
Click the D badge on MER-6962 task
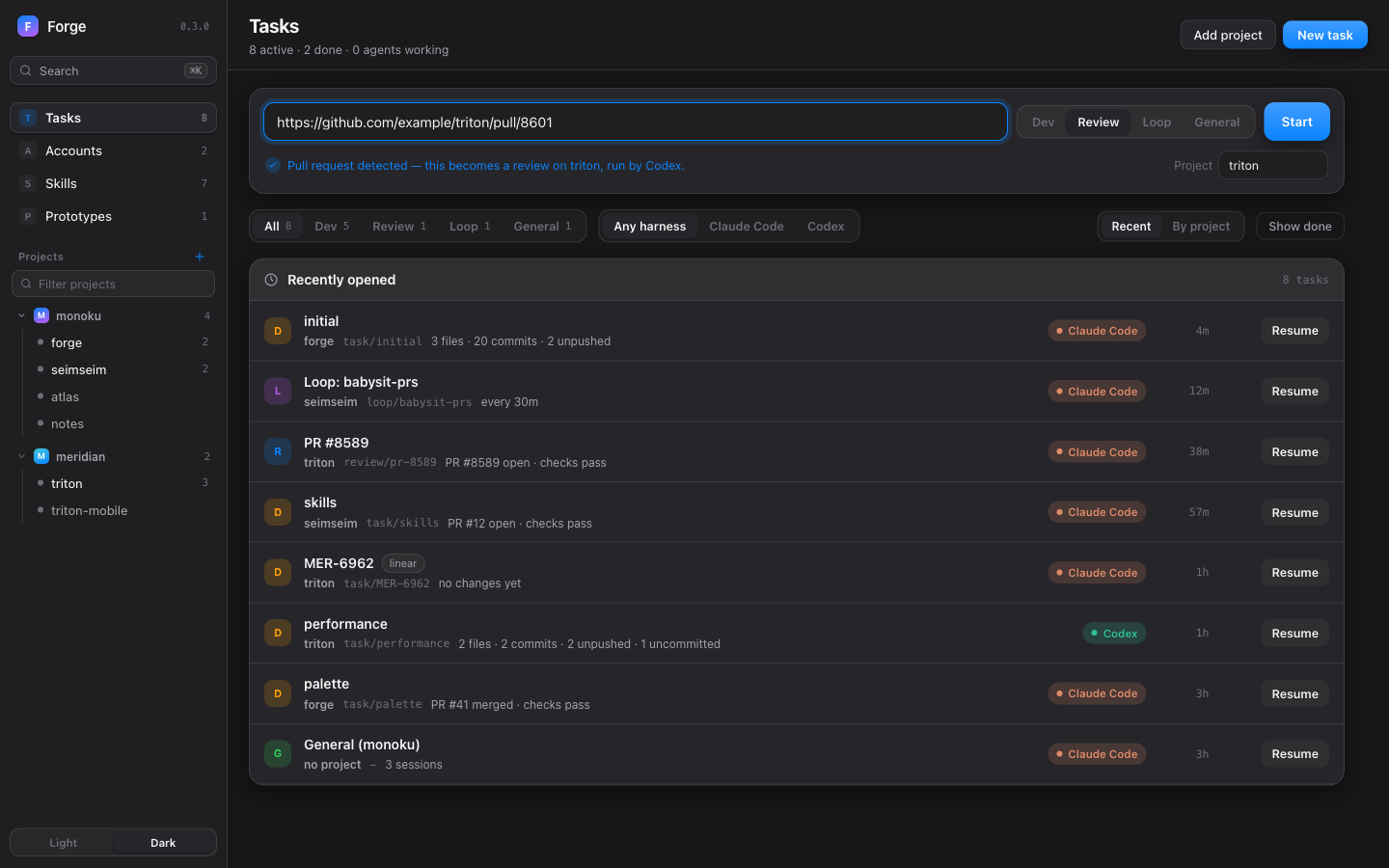(278, 572)
